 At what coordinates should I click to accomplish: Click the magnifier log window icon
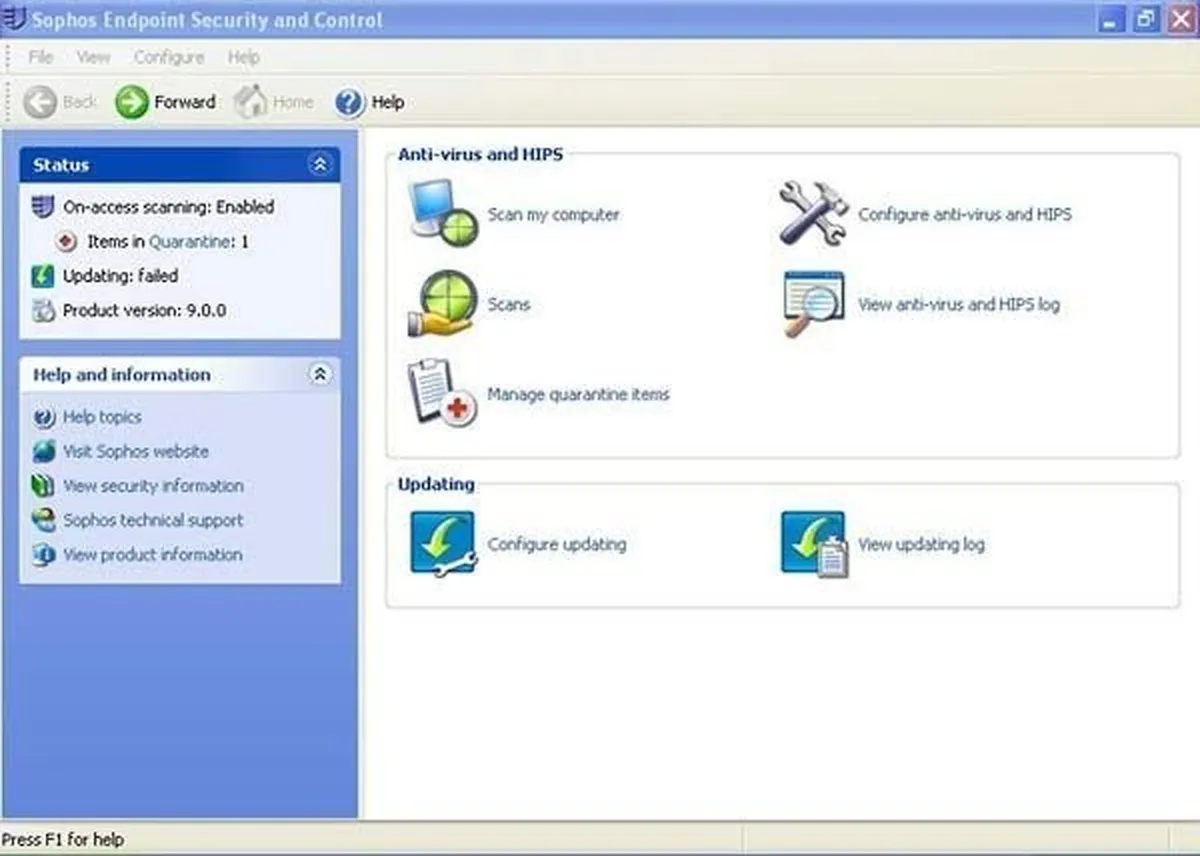(x=813, y=303)
